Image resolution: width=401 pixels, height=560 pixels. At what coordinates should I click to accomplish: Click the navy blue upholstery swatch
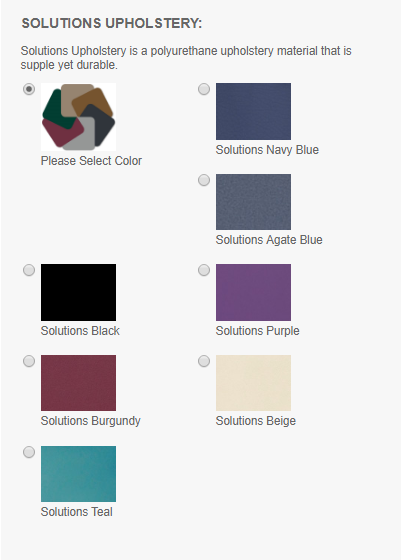point(254,111)
